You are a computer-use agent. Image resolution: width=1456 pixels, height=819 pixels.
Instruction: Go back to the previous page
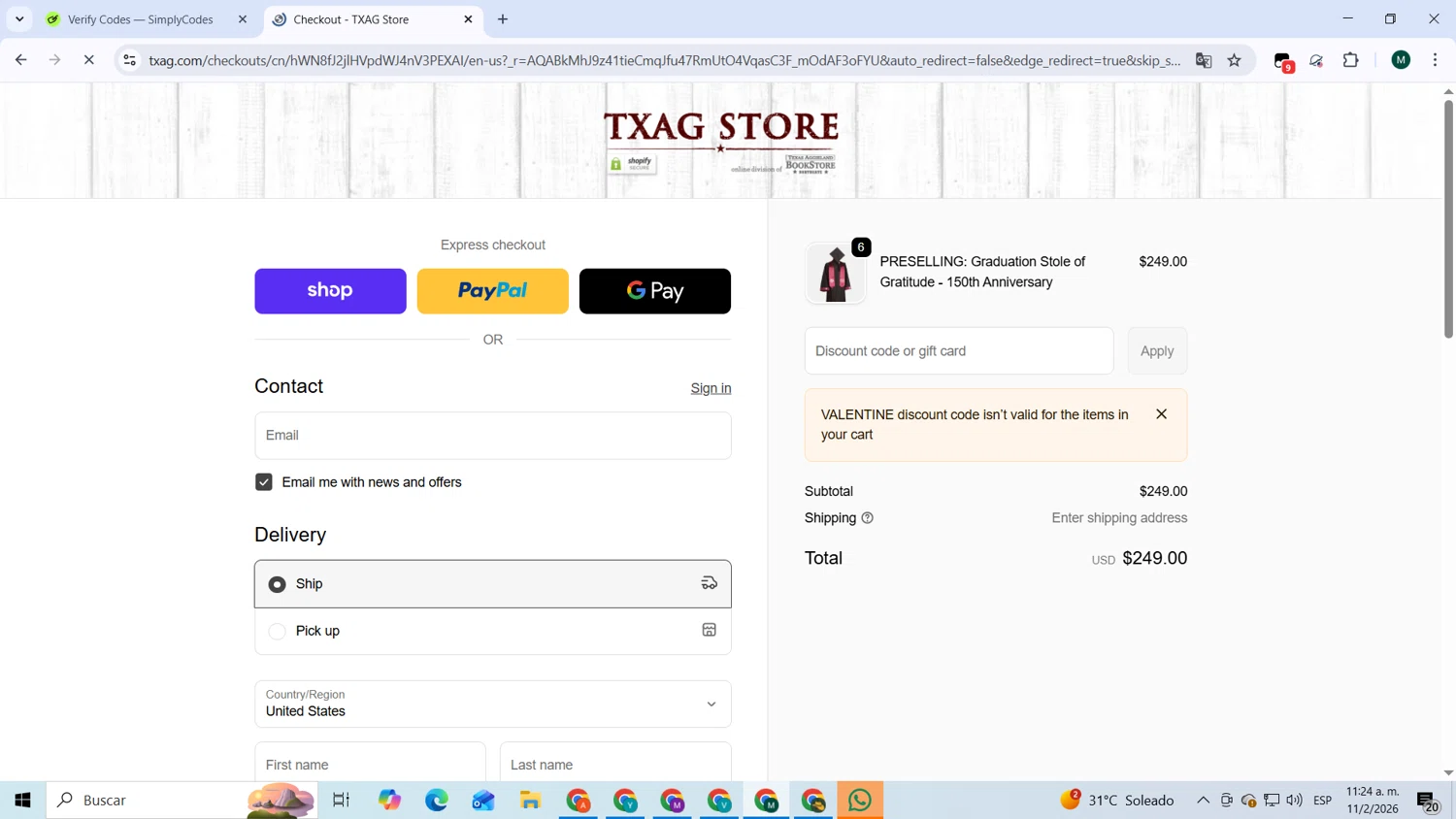tap(20, 60)
